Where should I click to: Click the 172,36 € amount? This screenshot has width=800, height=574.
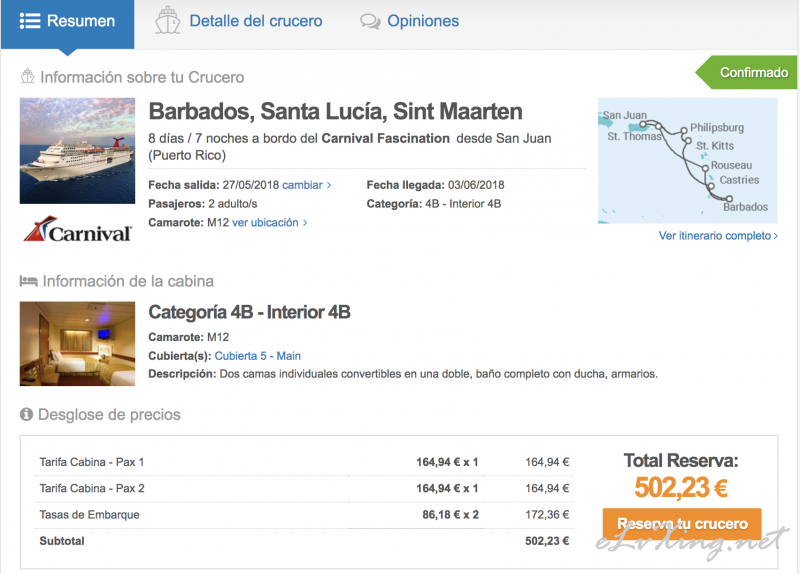click(547, 515)
